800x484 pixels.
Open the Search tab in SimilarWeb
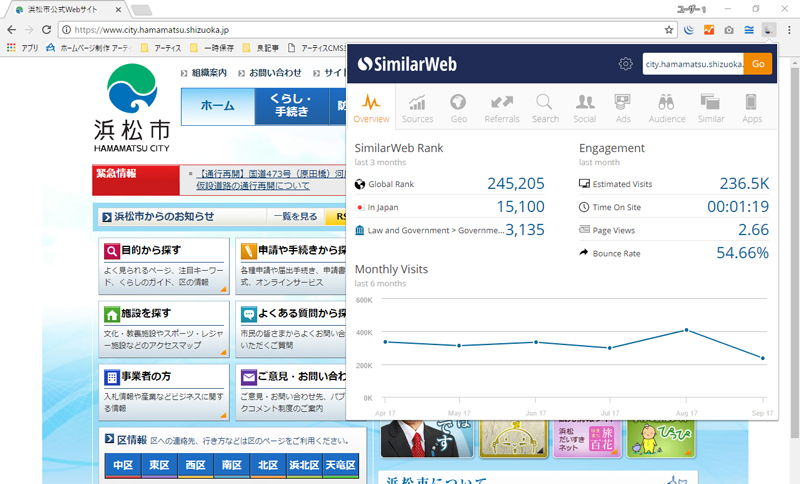click(x=545, y=109)
